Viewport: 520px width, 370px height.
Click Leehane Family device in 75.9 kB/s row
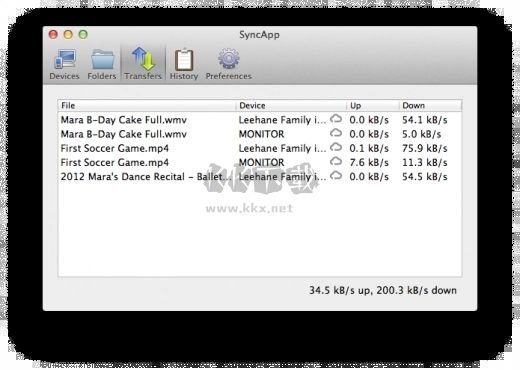[283, 148]
